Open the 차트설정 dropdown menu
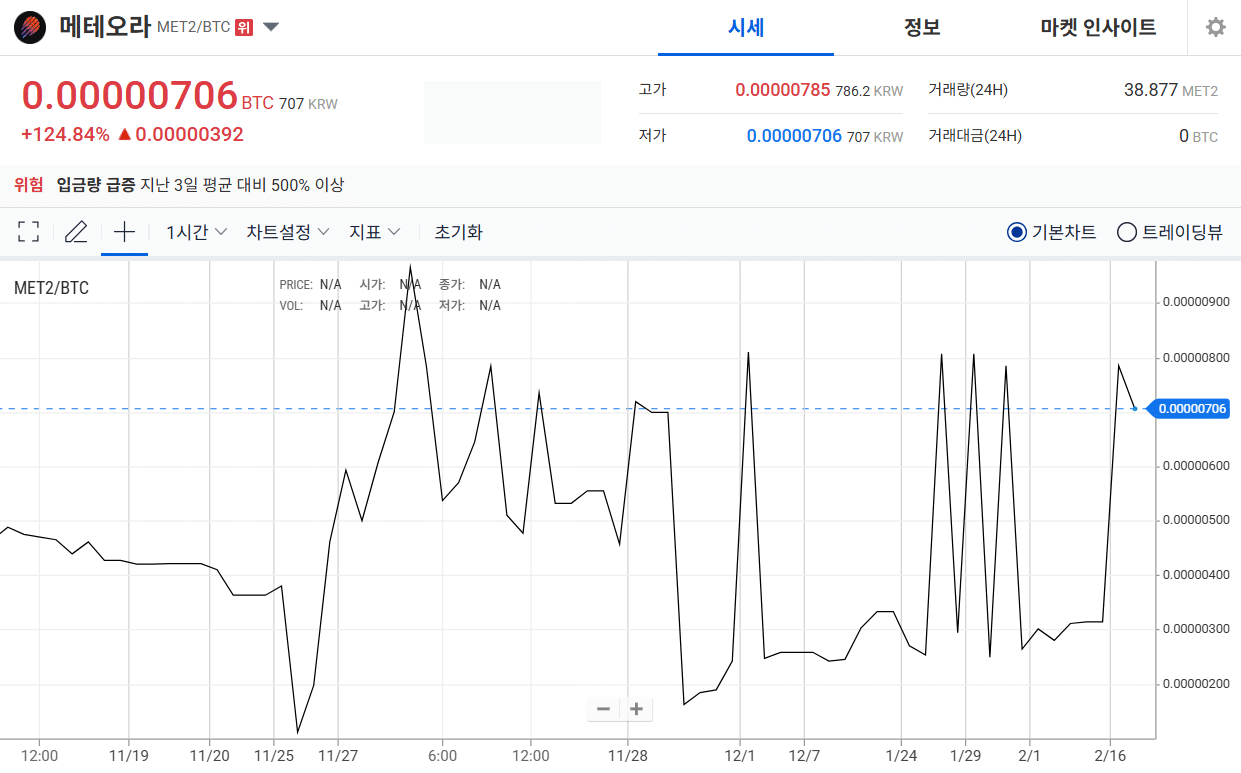 point(288,232)
